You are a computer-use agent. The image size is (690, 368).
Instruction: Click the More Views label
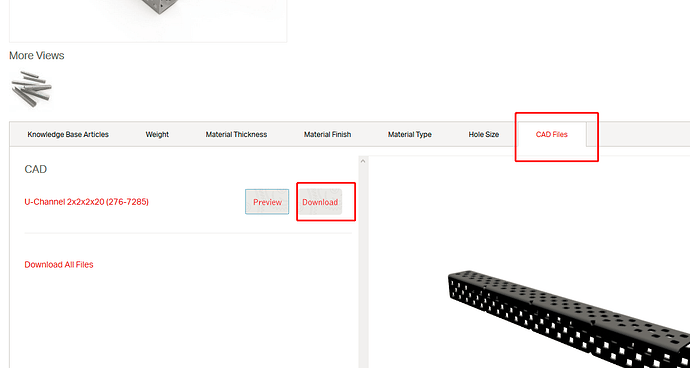click(37, 55)
